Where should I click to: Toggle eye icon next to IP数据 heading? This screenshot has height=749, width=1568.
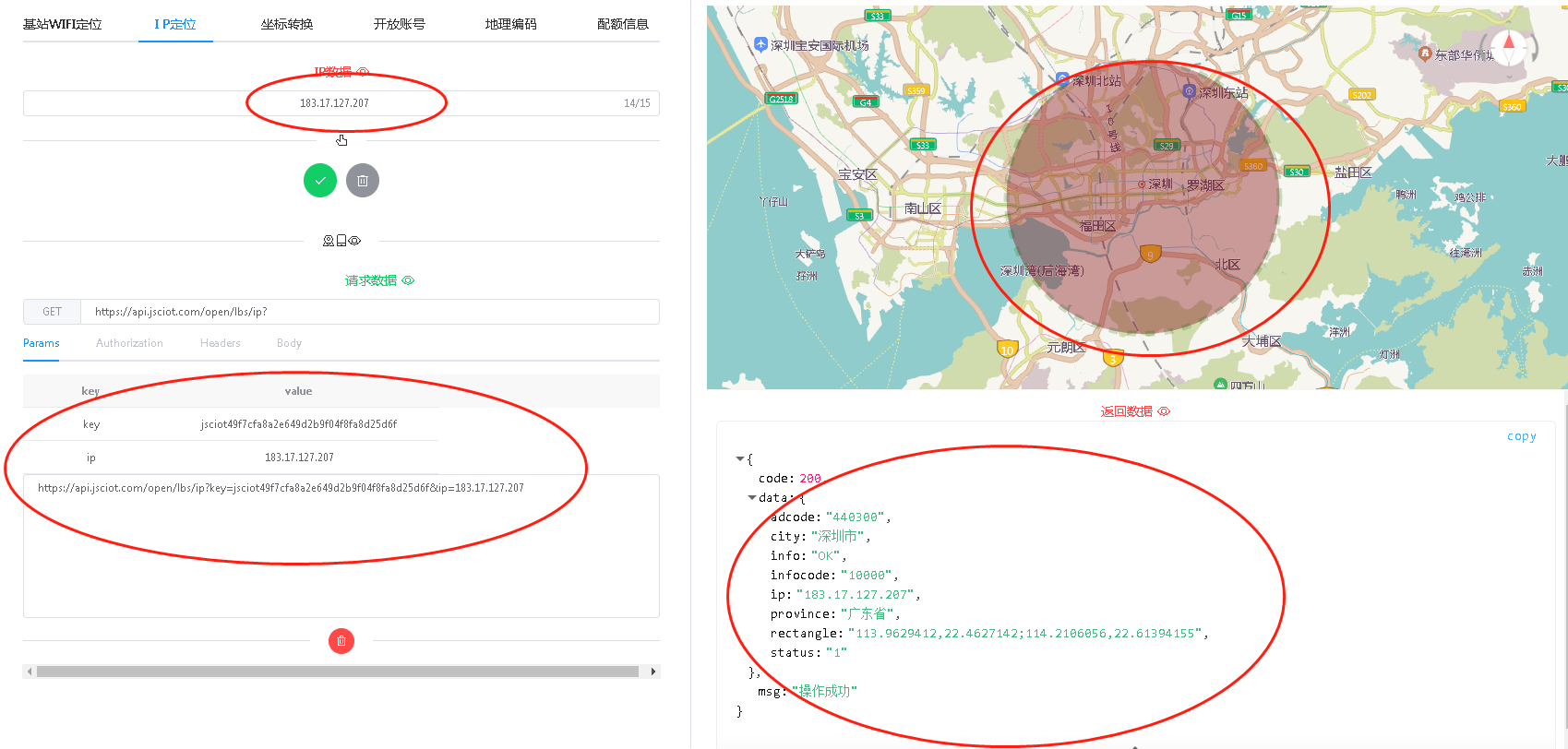(363, 72)
